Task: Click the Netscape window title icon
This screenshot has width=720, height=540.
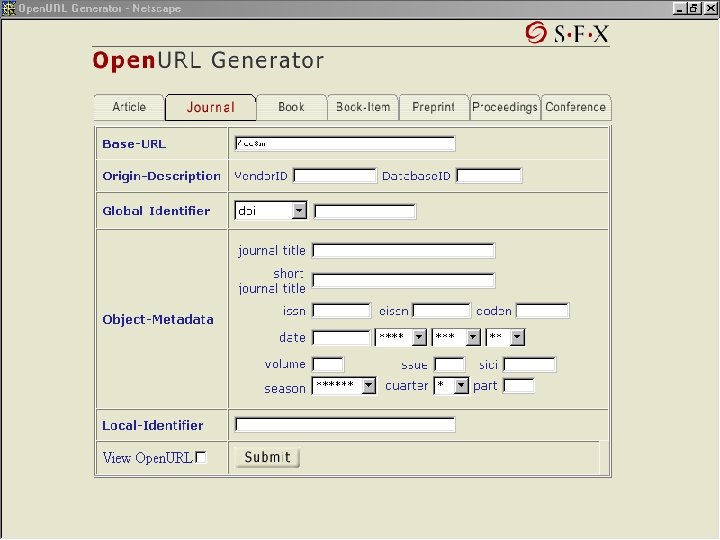Action: (8, 8)
